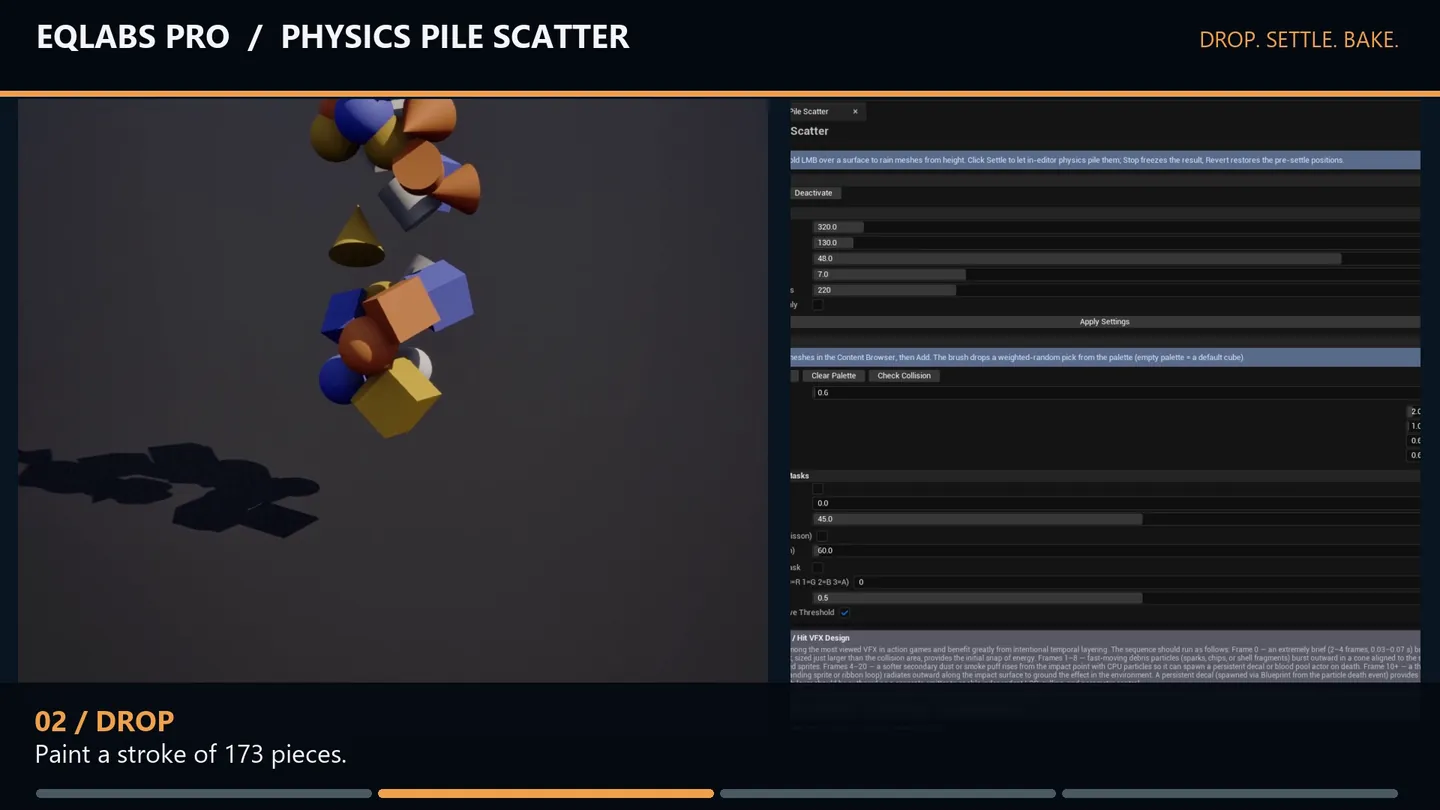
Task: Click Apply Settings
Action: (x=1105, y=322)
